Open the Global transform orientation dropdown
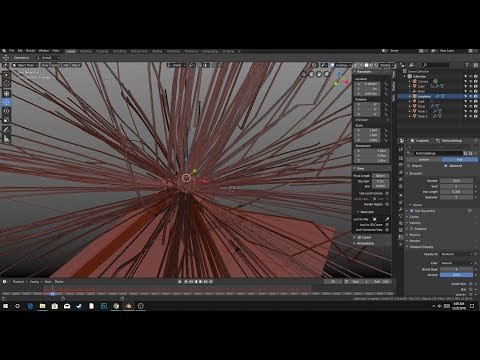Image resolution: width=480 pixels, height=360 pixels. click(176, 65)
